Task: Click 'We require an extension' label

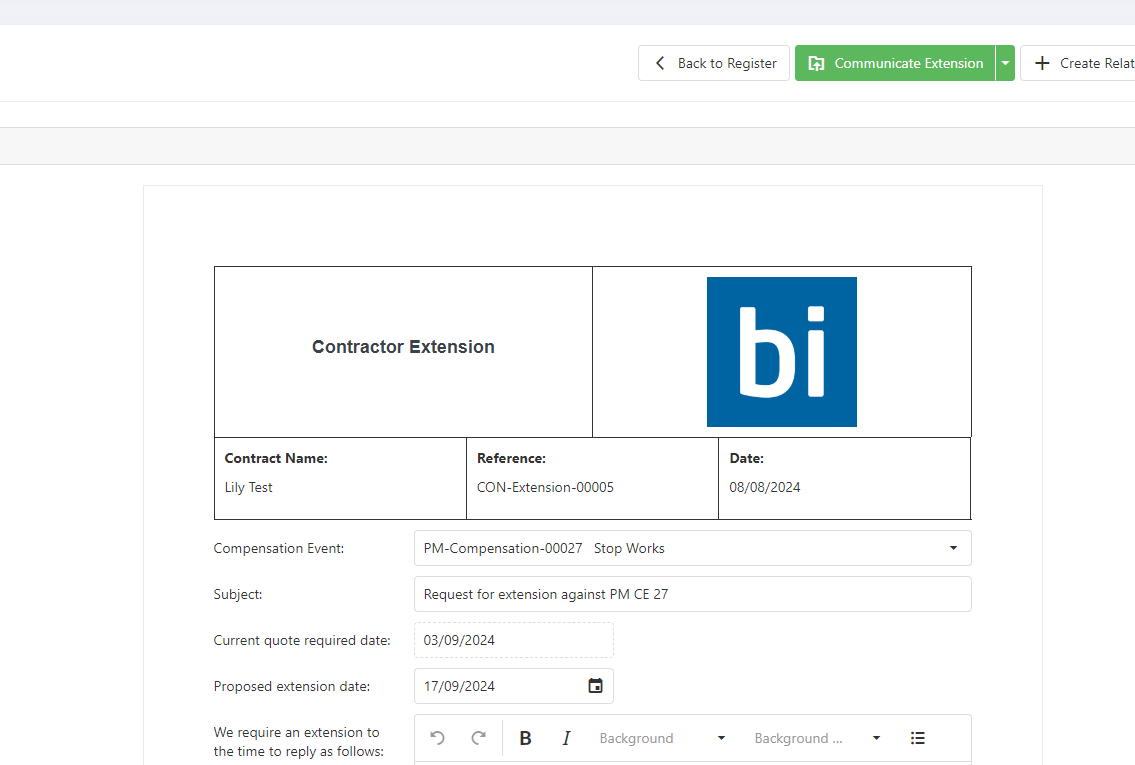Action: pyautogui.click(x=298, y=742)
